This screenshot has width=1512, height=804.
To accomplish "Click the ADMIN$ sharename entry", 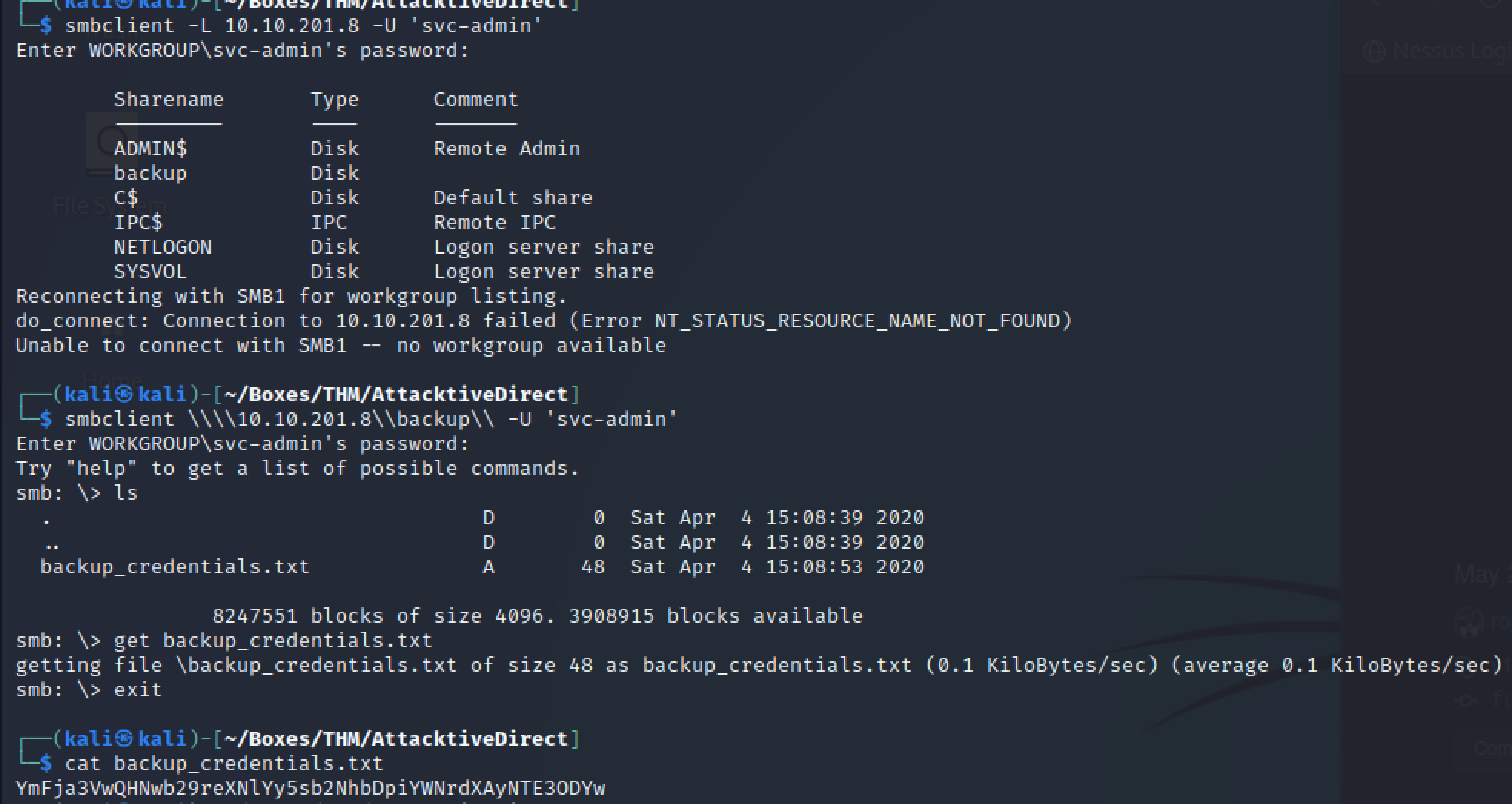I will point(150,148).
